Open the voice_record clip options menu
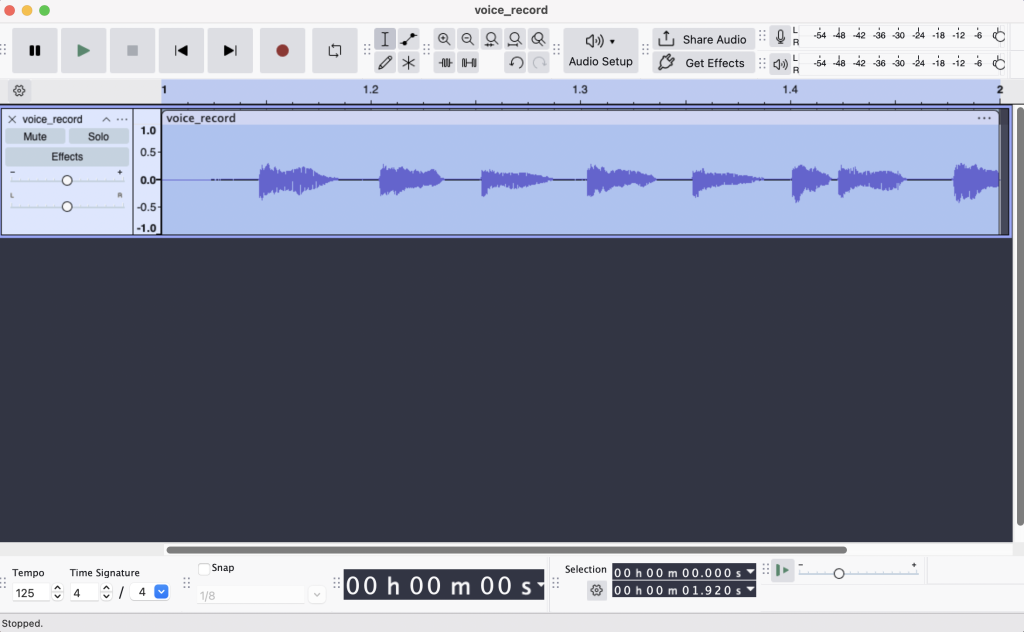Screen dimensions: 1024x632 click(984, 118)
